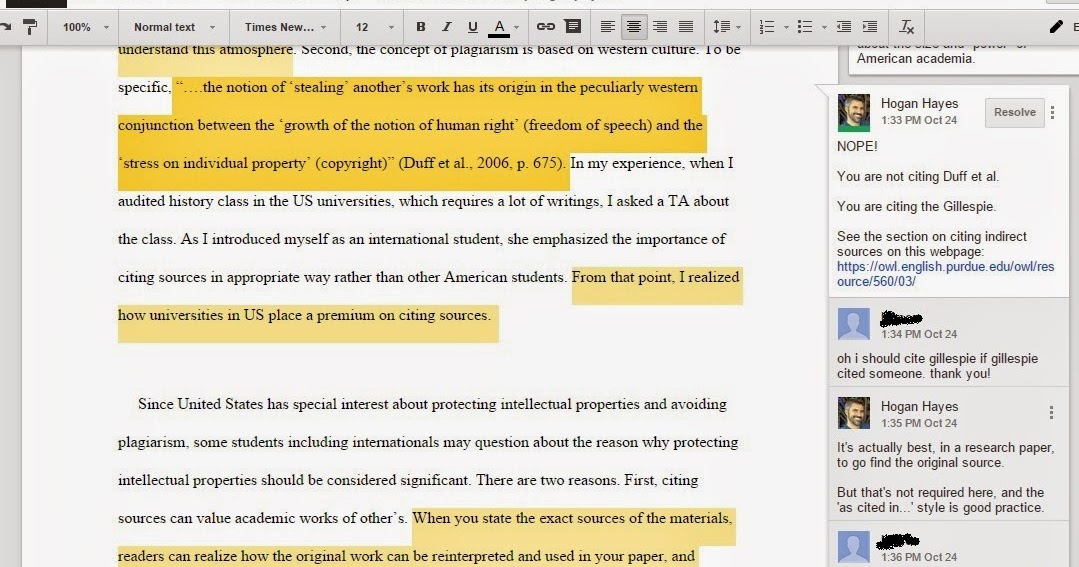Expand numbered list style dropdown
1079x567 pixels.
click(786, 28)
